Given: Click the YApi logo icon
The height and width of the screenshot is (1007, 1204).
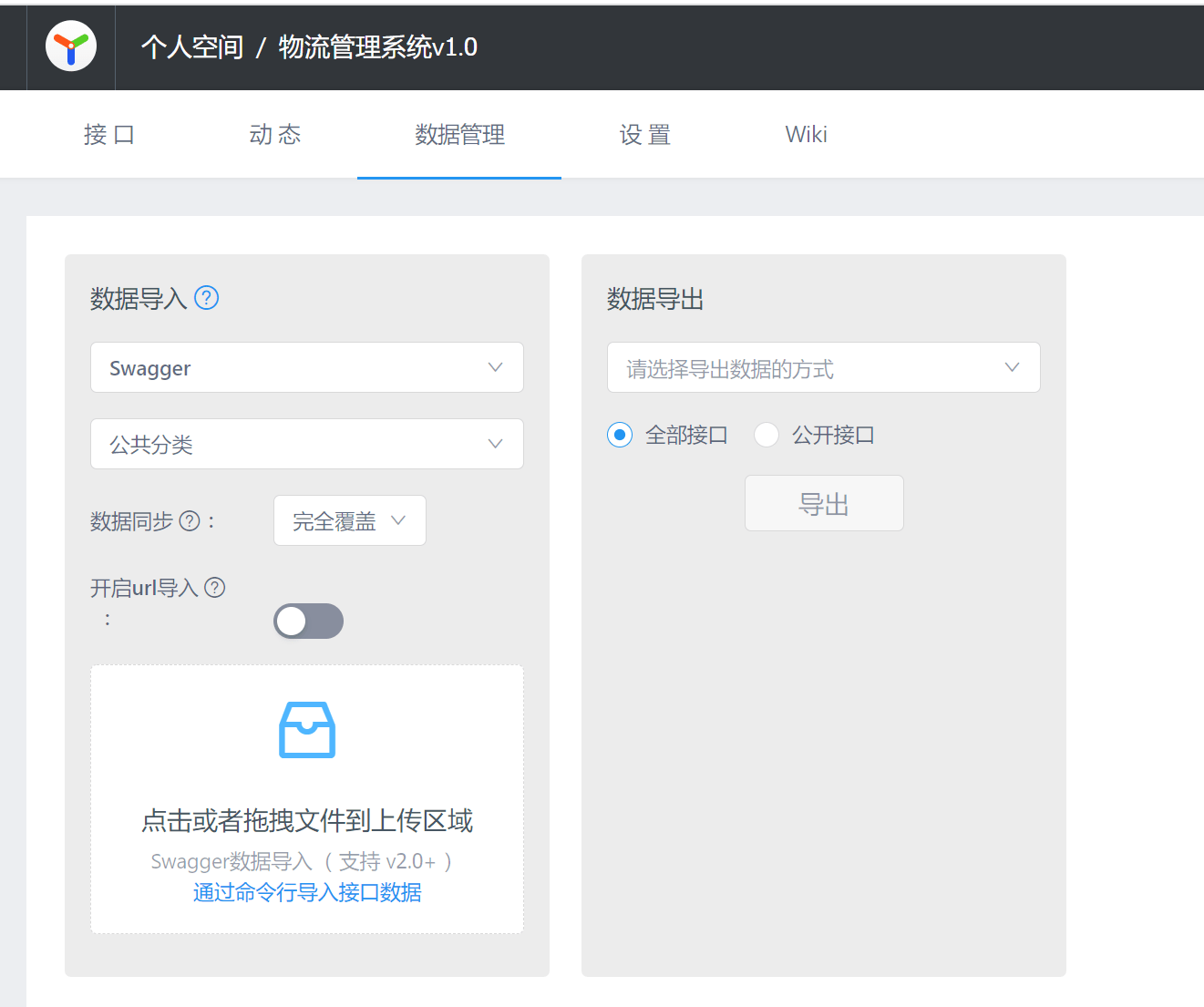Looking at the screenshot, I should tap(71, 46).
